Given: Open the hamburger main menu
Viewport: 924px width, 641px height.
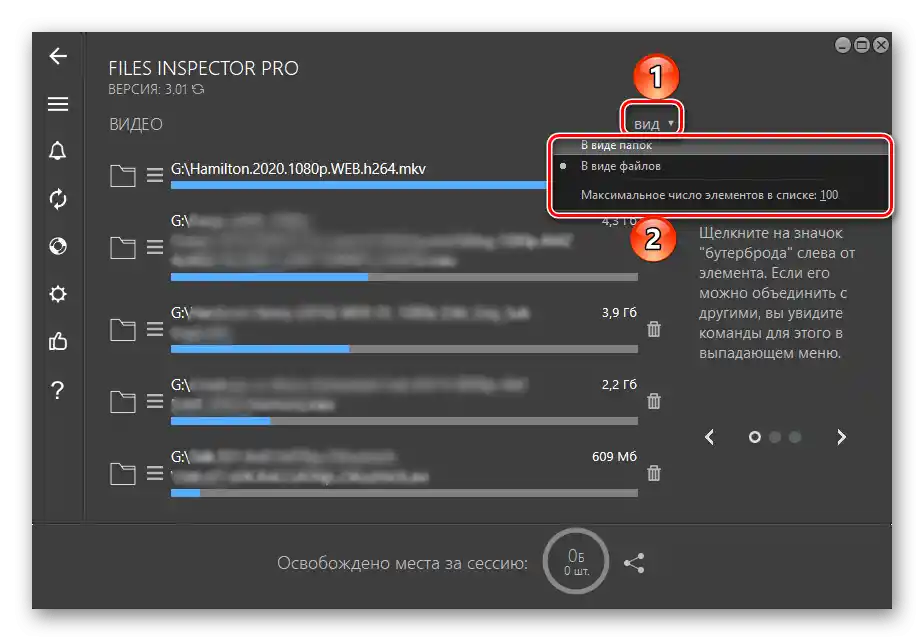Looking at the screenshot, I should click(58, 104).
